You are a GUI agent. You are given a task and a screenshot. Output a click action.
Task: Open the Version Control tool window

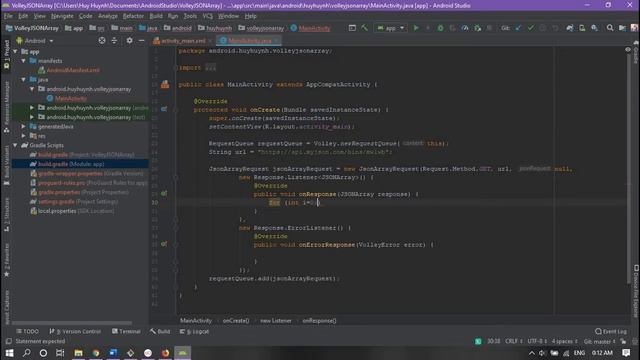coord(75,331)
